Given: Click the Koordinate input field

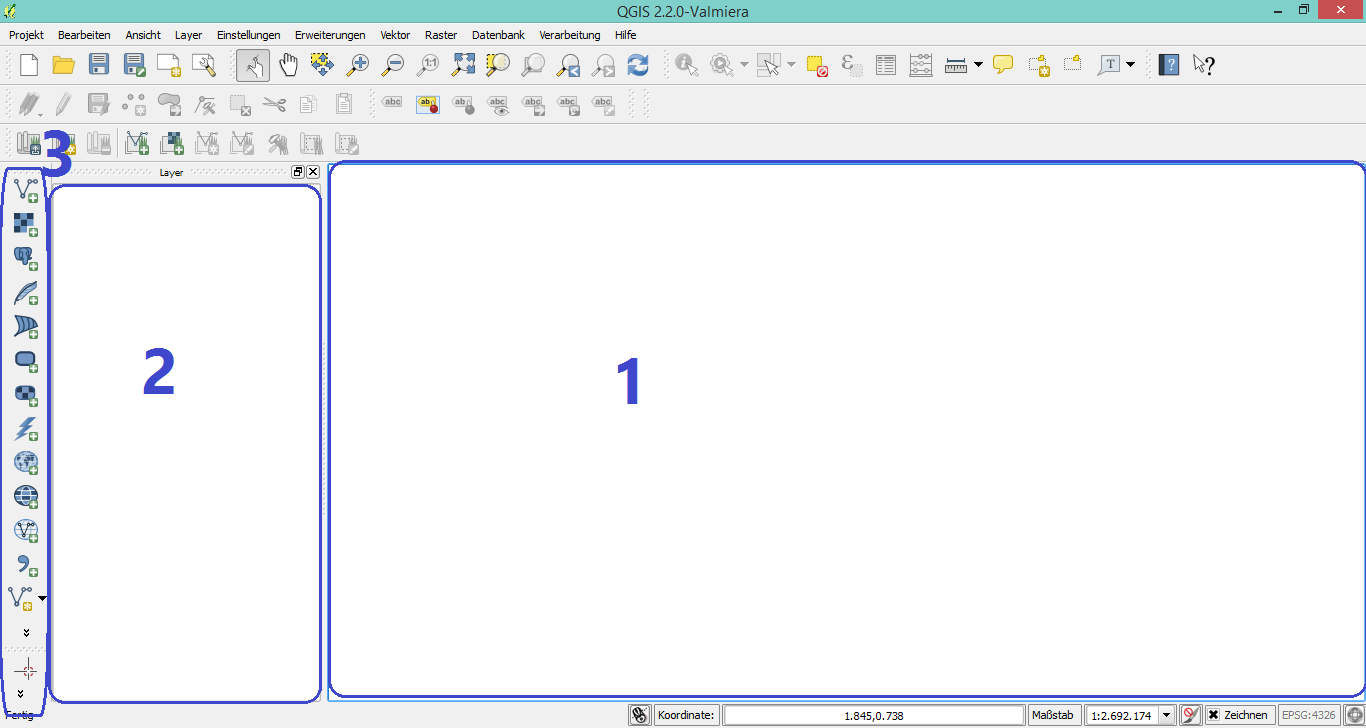Looking at the screenshot, I should (874, 715).
